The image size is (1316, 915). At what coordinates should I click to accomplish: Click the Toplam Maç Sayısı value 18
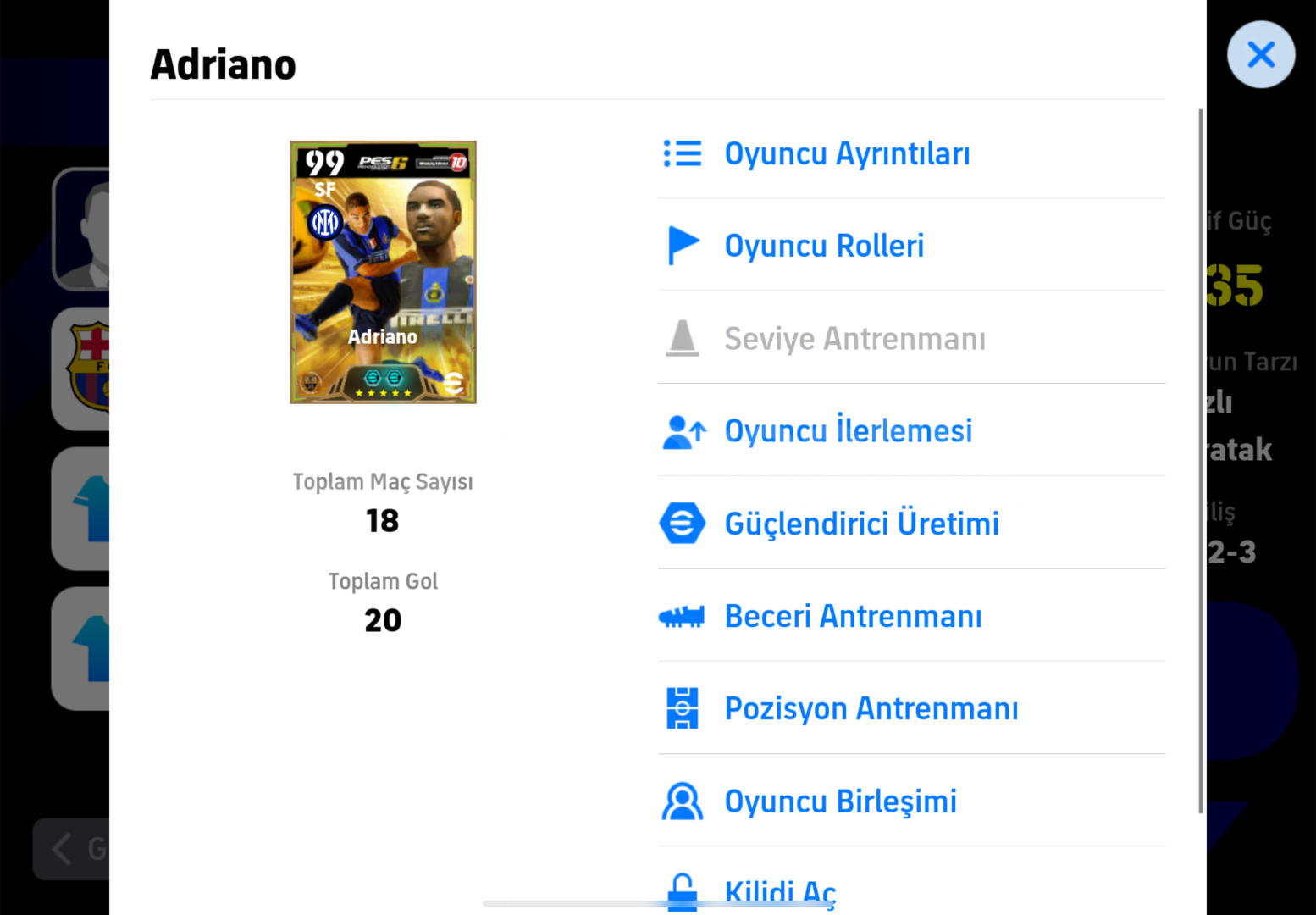[x=383, y=520]
